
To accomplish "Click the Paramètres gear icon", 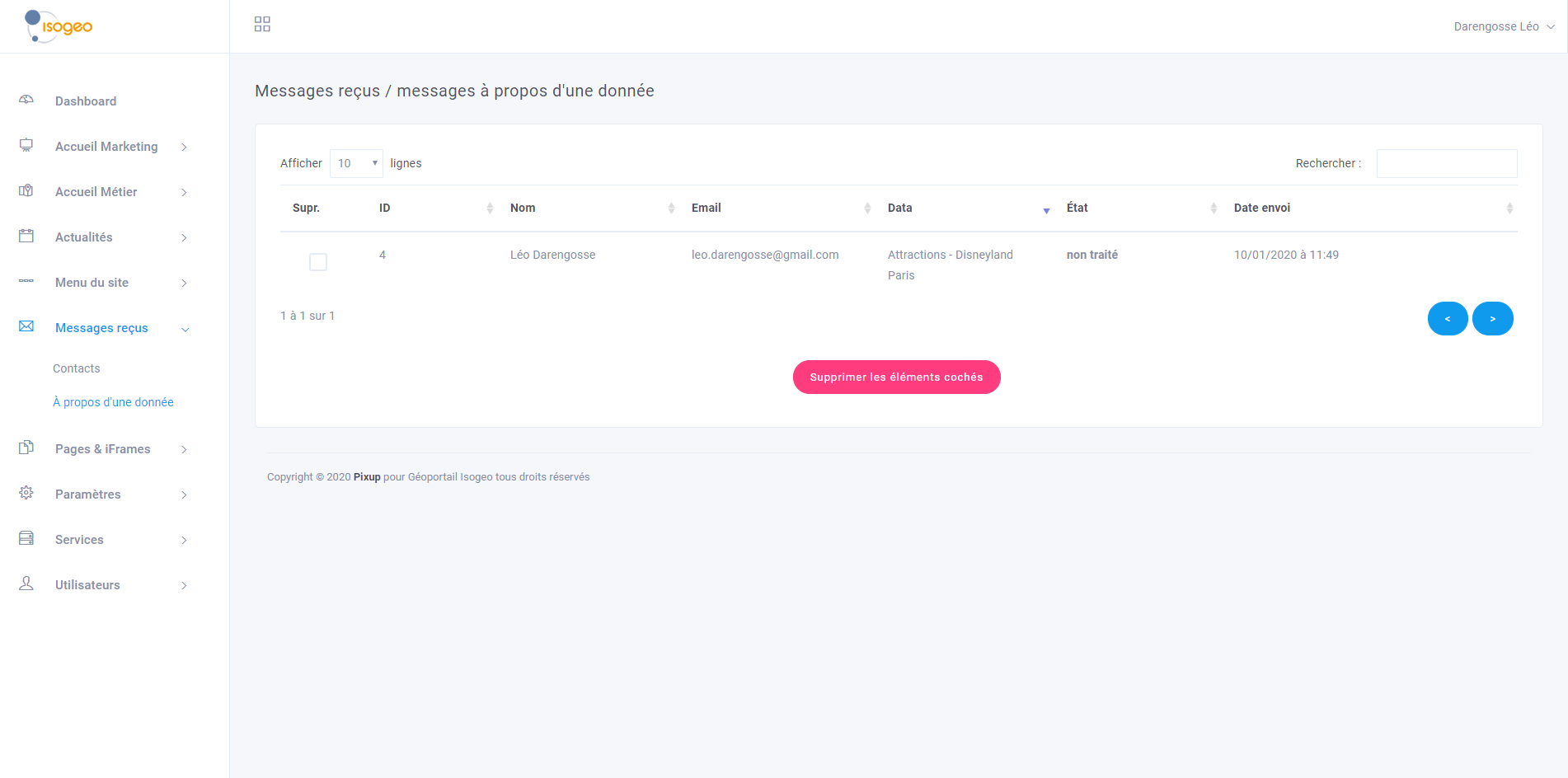I will pos(26,493).
